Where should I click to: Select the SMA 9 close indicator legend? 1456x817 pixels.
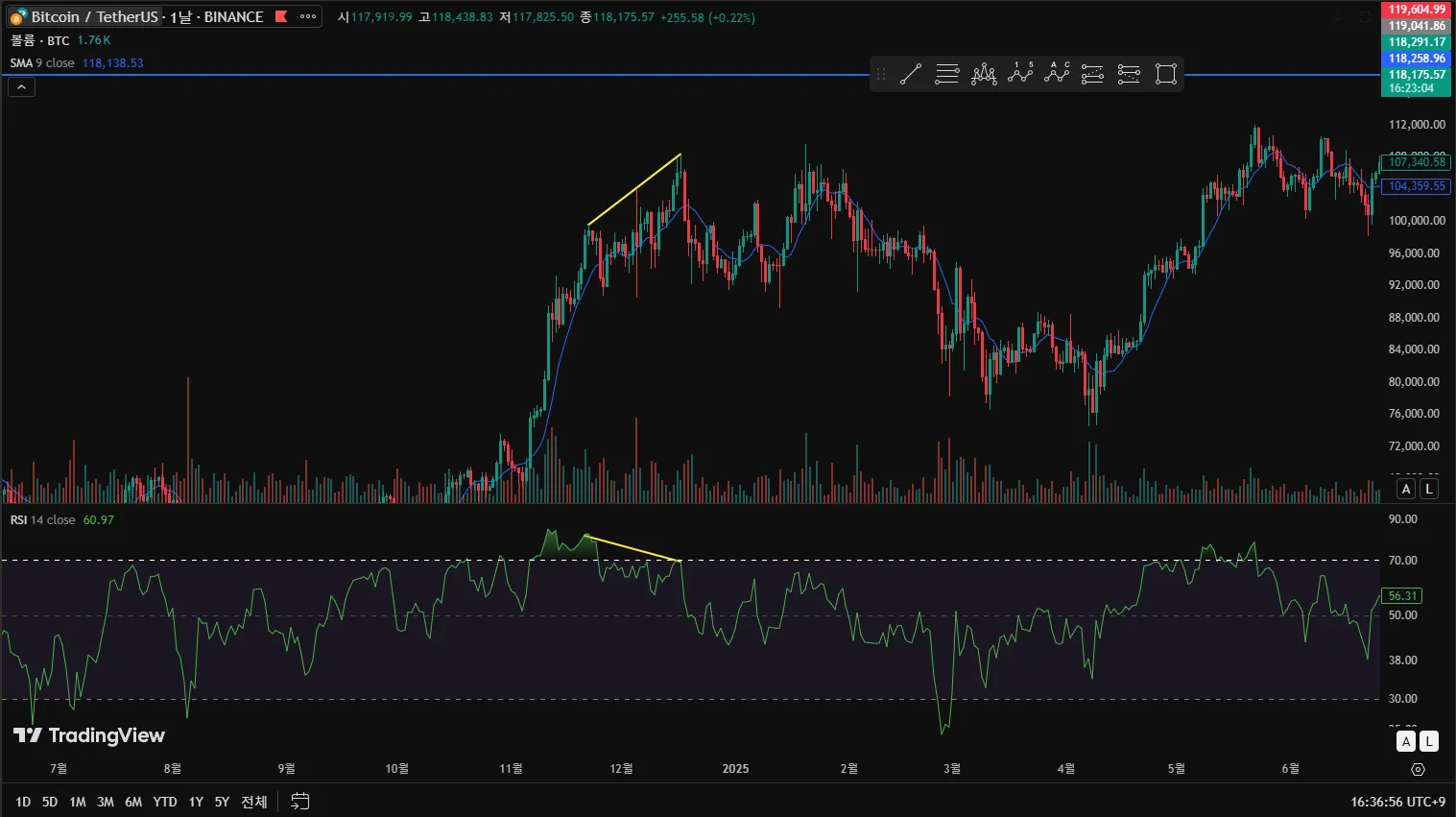coord(42,63)
